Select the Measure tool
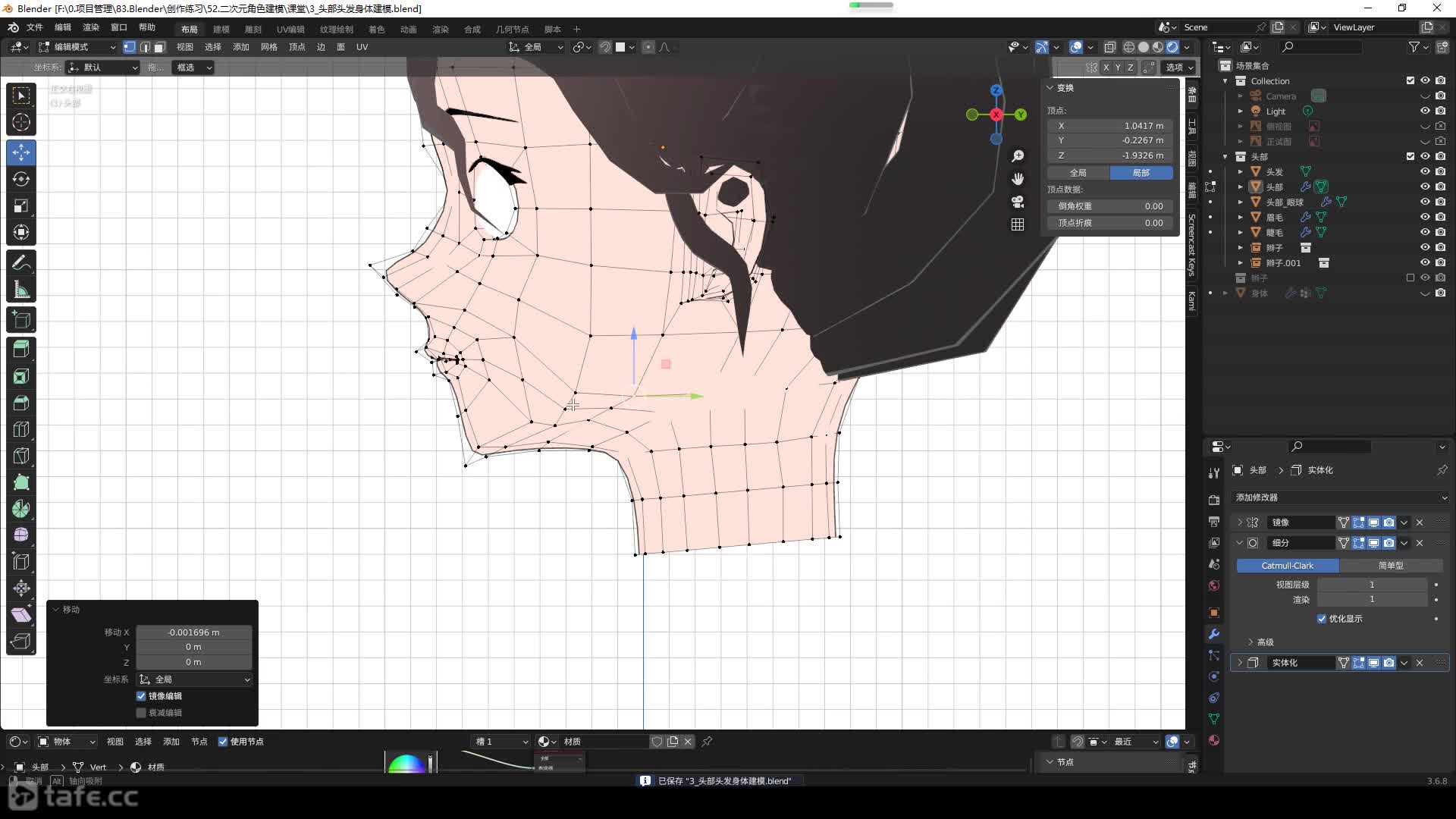Image resolution: width=1456 pixels, height=819 pixels. [21, 290]
